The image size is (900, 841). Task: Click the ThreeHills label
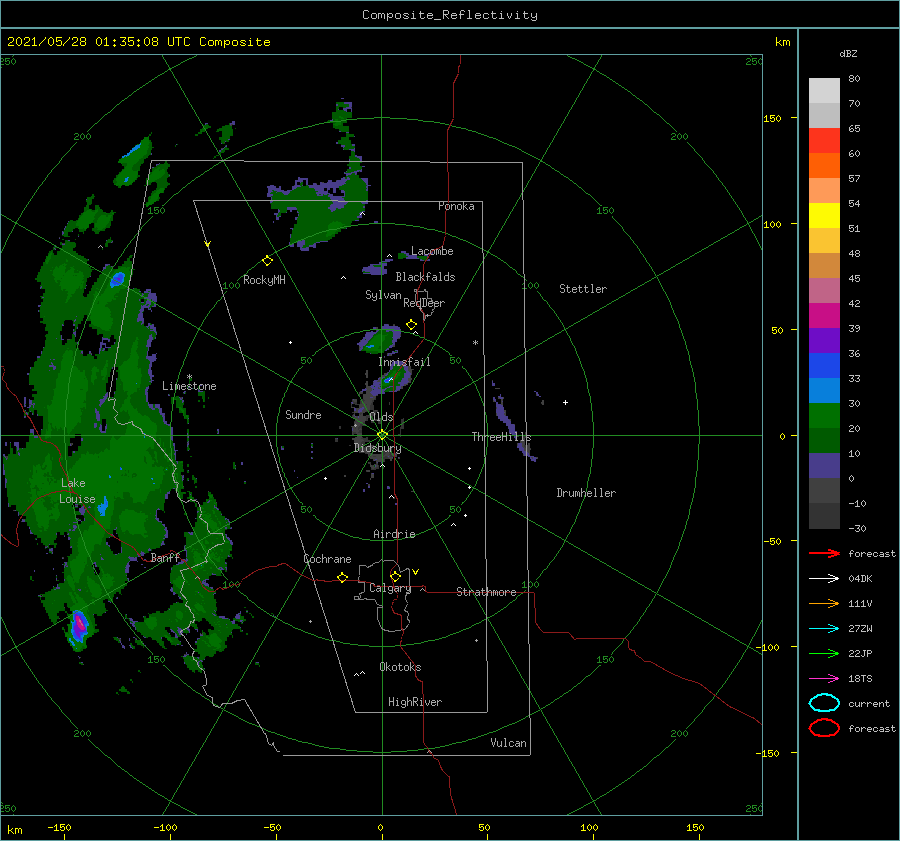coord(501,437)
